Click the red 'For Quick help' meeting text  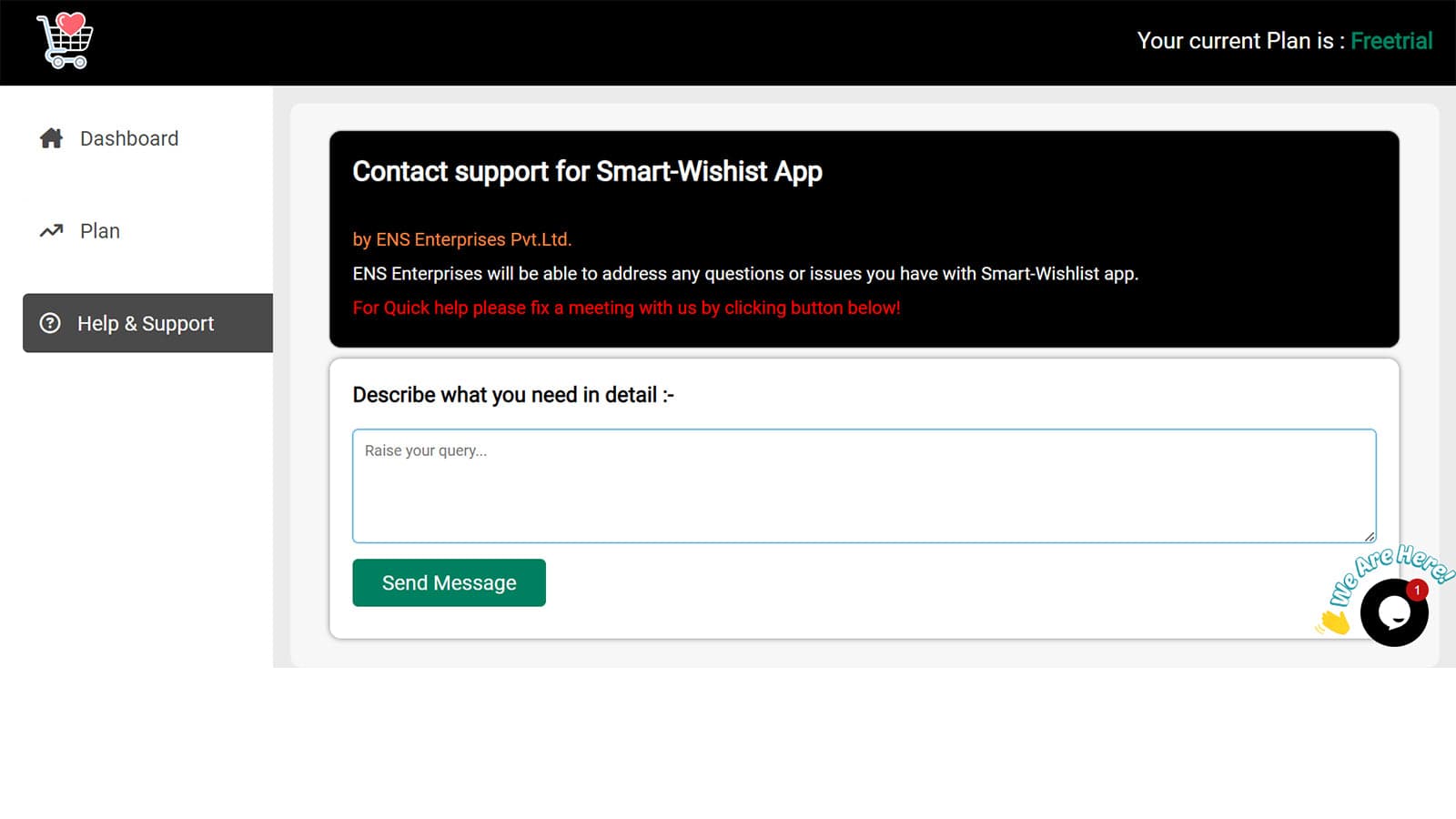point(626,308)
